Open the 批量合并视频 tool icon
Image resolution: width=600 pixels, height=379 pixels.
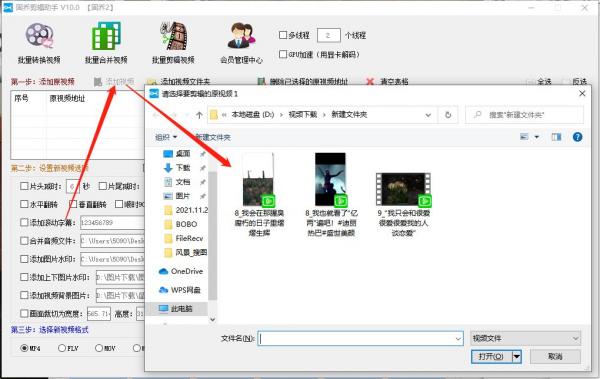tap(106, 36)
